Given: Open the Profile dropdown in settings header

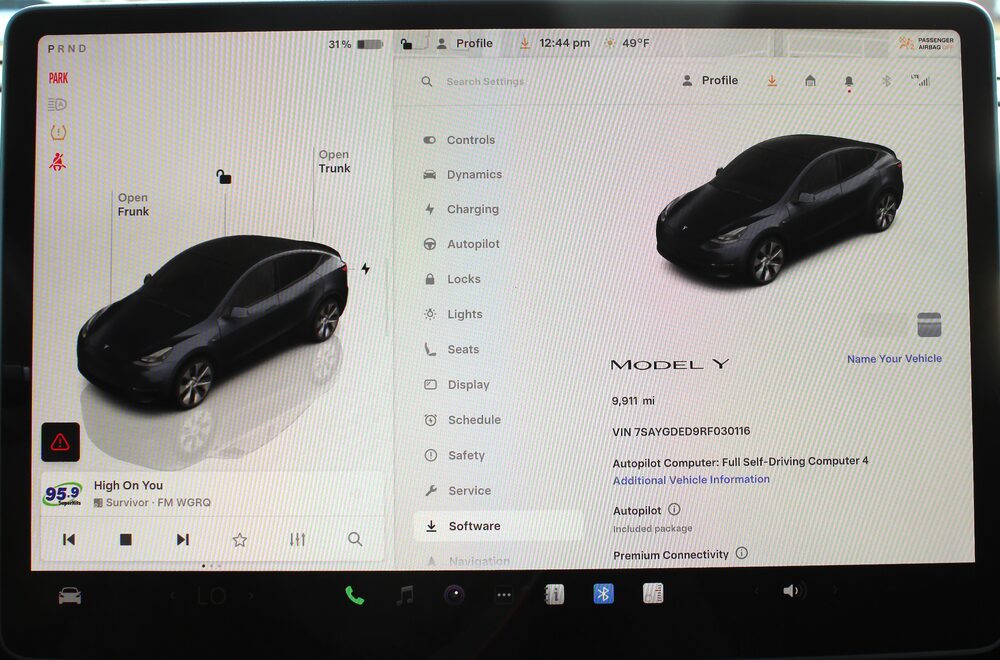Looking at the screenshot, I should [x=710, y=80].
